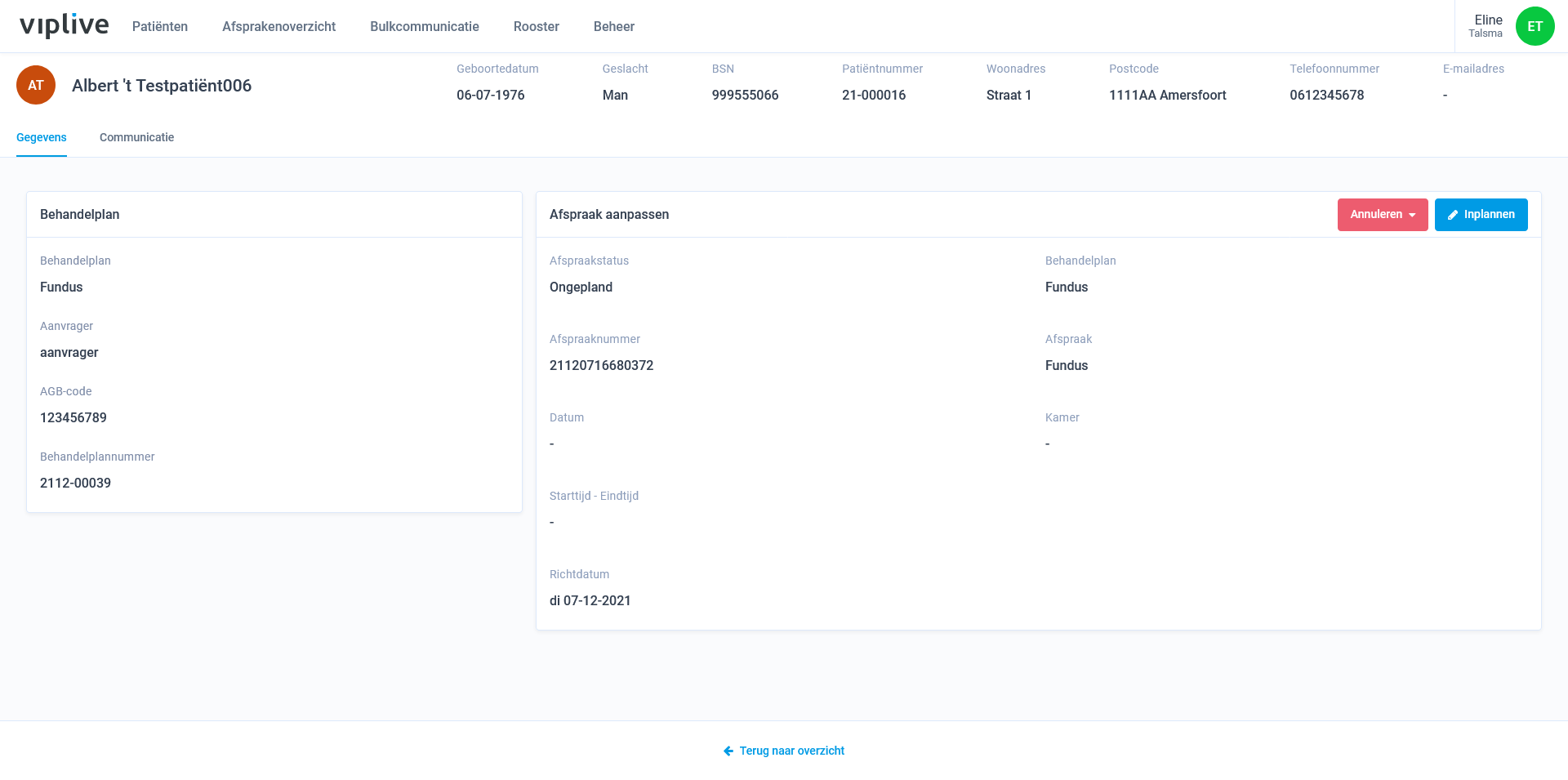Image resolution: width=1568 pixels, height=780 pixels.
Task: Click the phone number 0612345678
Action: click(1327, 95)
